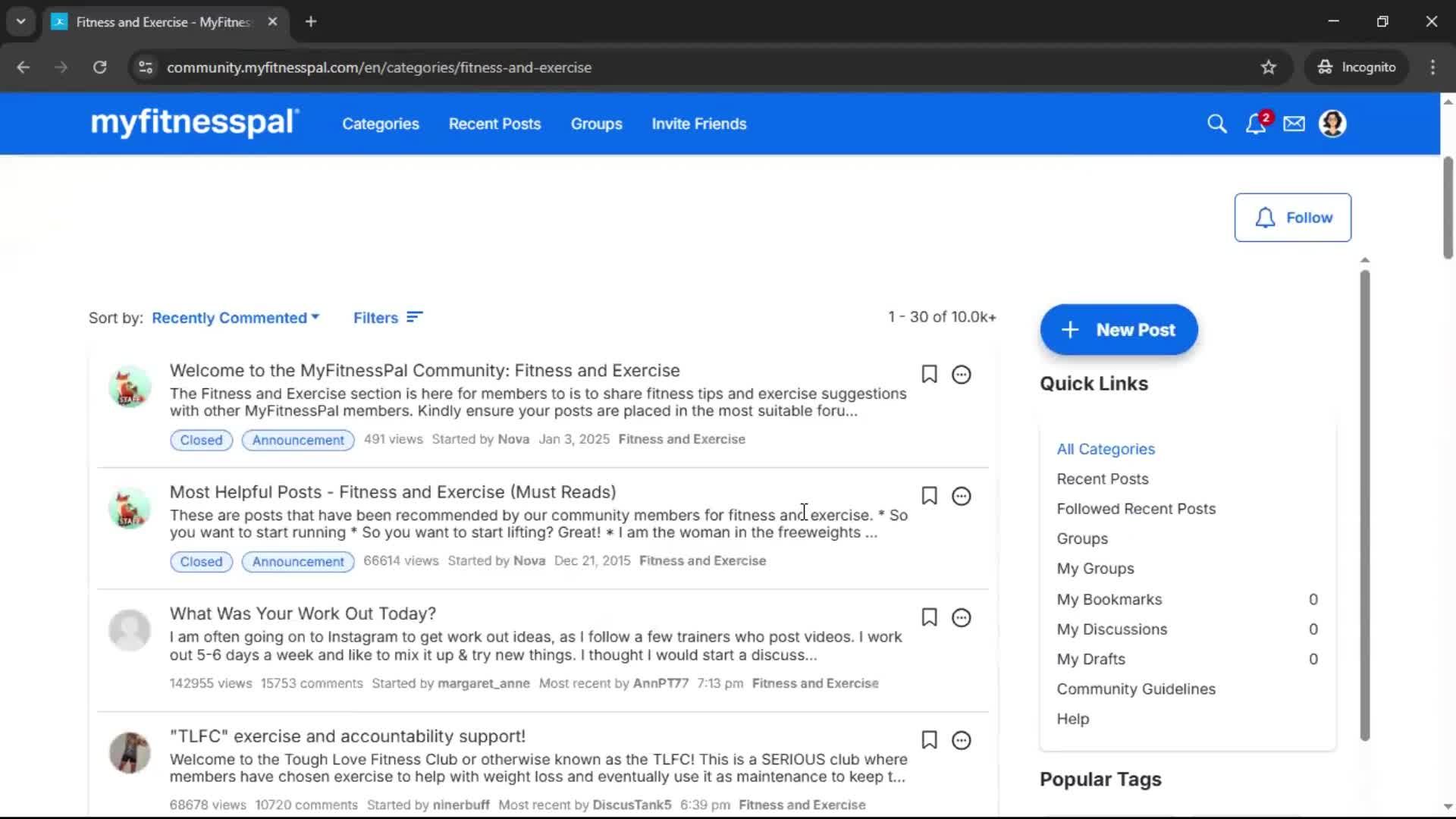Image resolution: width=1456 pixels, height=819 pixels.
Task: Bookmark the Most Helpful Posts discussion
Action: click(x=929, y=496)
